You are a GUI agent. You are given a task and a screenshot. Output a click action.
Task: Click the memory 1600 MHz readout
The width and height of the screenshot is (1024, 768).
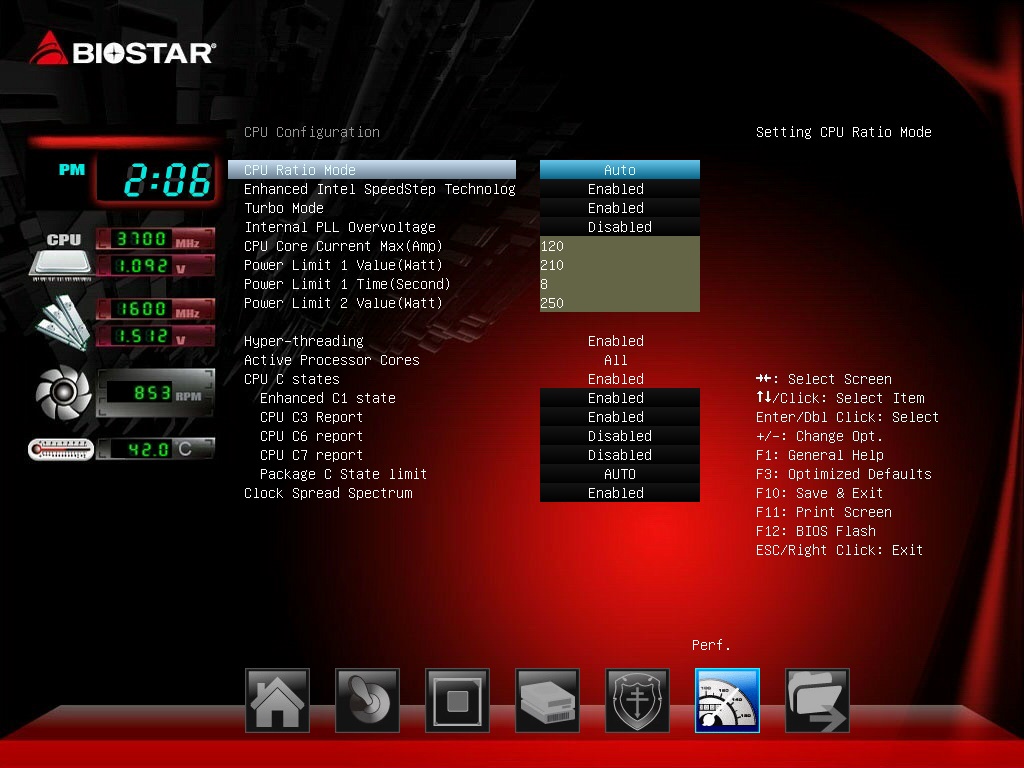pyautogui.click(x=155, y=309)
